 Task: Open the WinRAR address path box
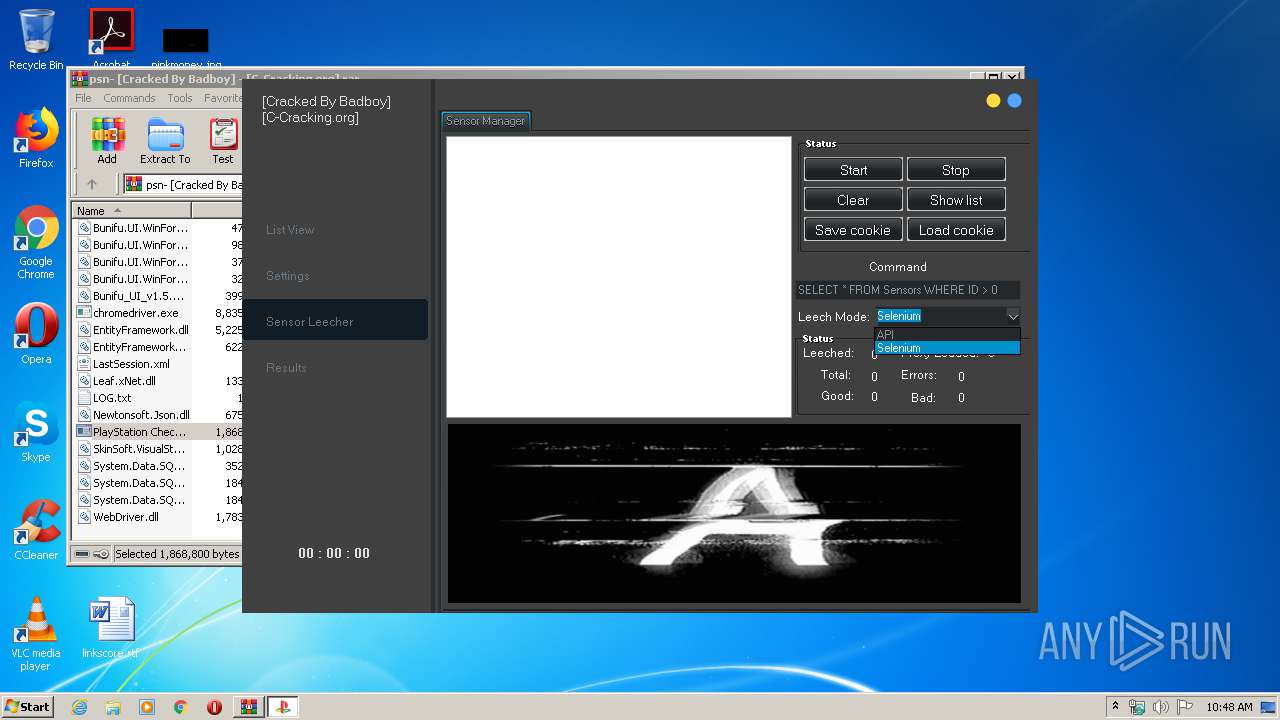[183, 184]
